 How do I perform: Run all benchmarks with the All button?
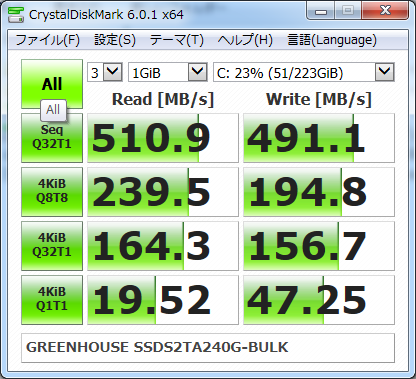52,84
